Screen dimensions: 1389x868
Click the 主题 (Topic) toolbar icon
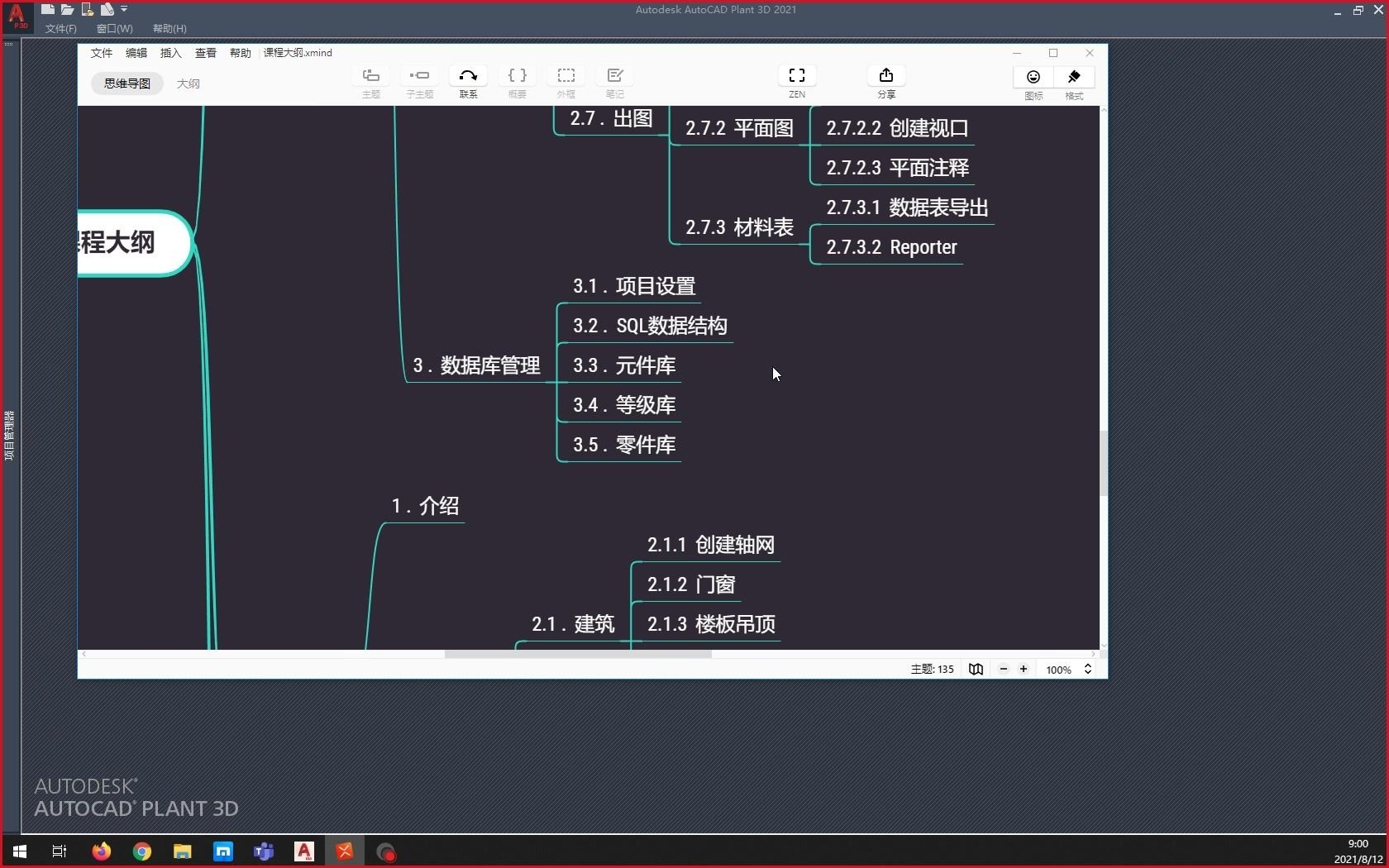[x=371, y=76]
